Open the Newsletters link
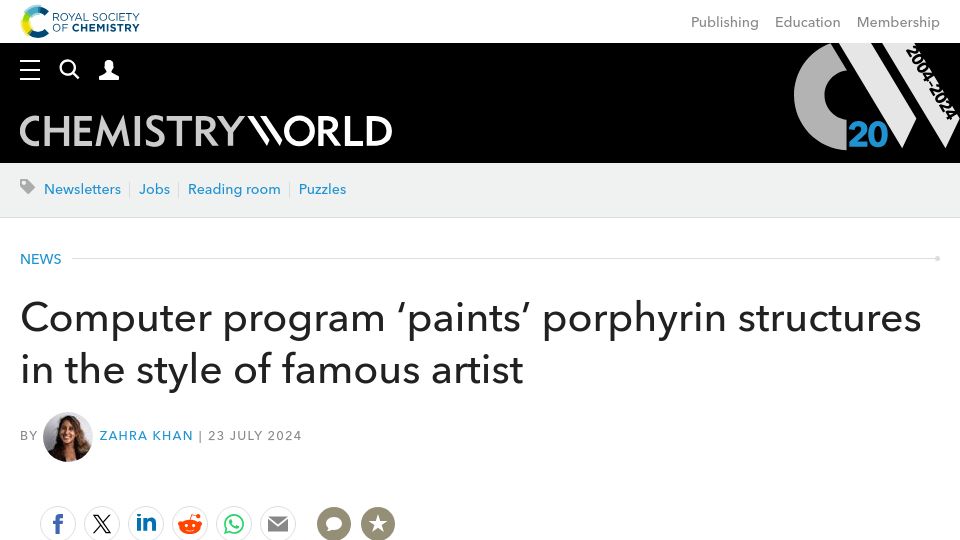 click(x=83, y=189)
